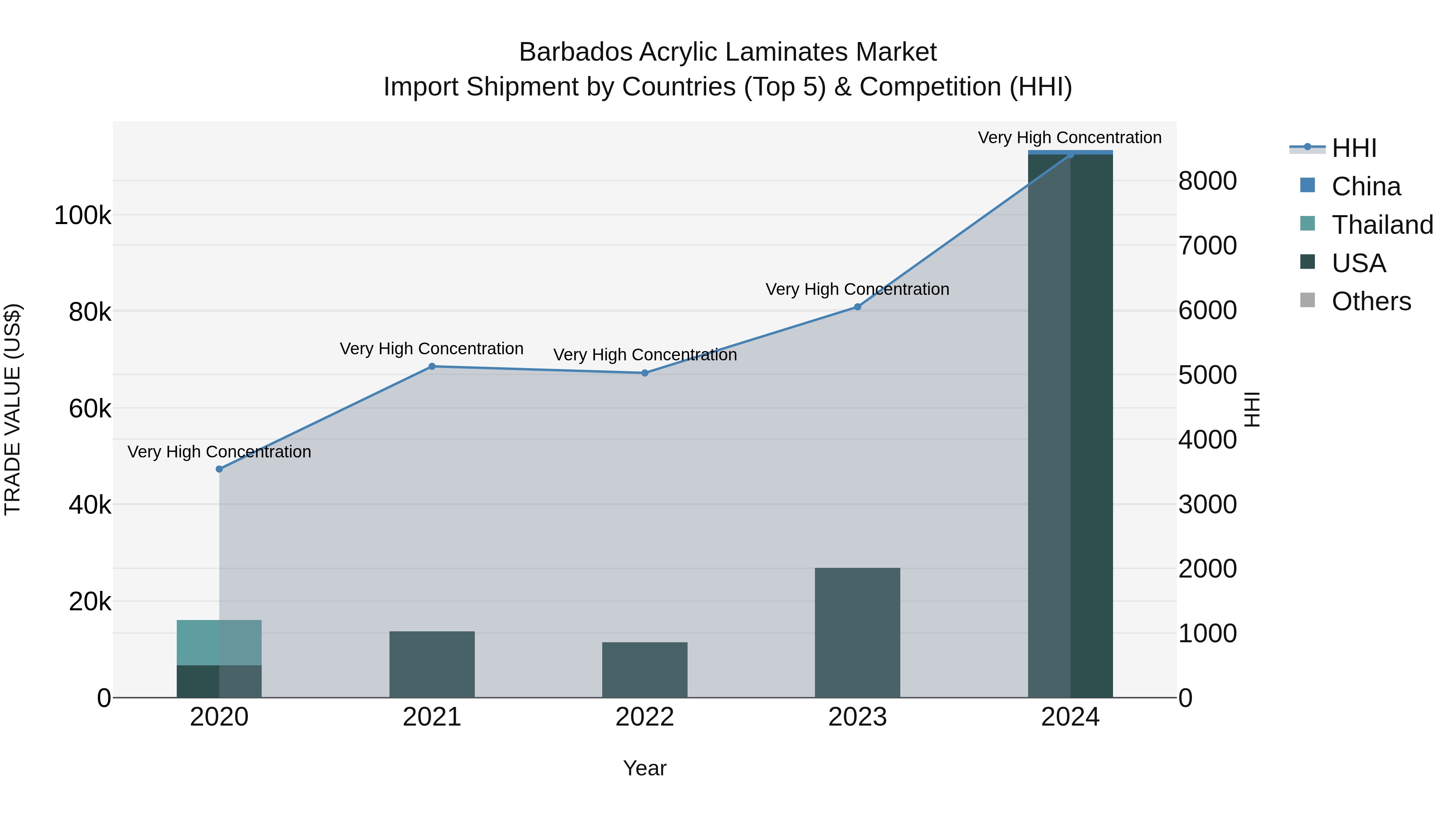This screenshot has width=1456, height=819.
Task: Click the China blue legend swatch
Action: tap(1307, 185)
